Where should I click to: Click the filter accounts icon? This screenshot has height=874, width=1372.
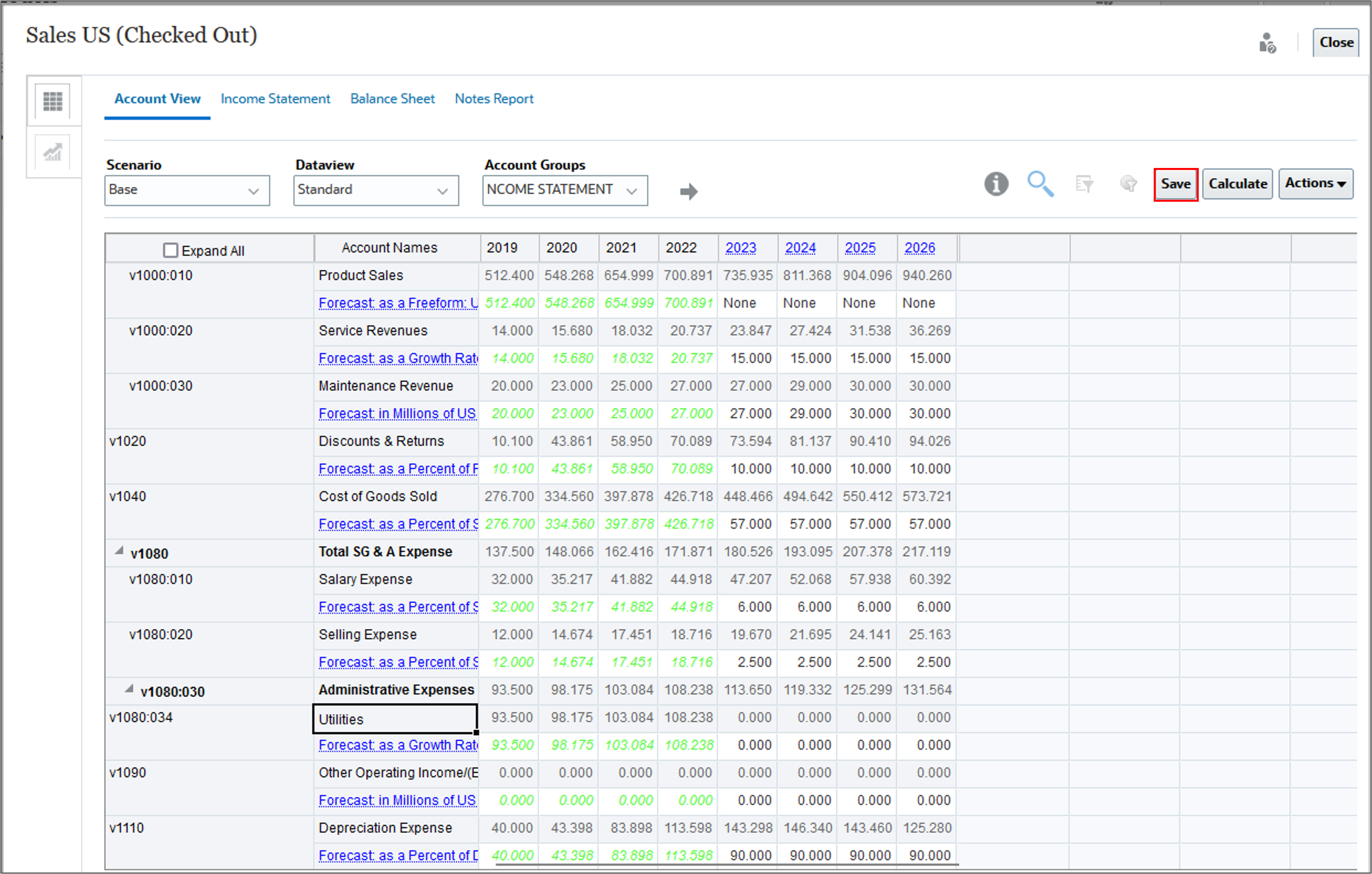point(1084,184)
